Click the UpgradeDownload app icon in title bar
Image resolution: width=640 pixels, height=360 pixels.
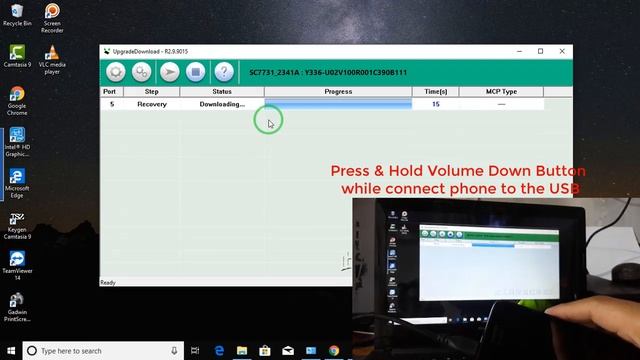tap(107, 51)
